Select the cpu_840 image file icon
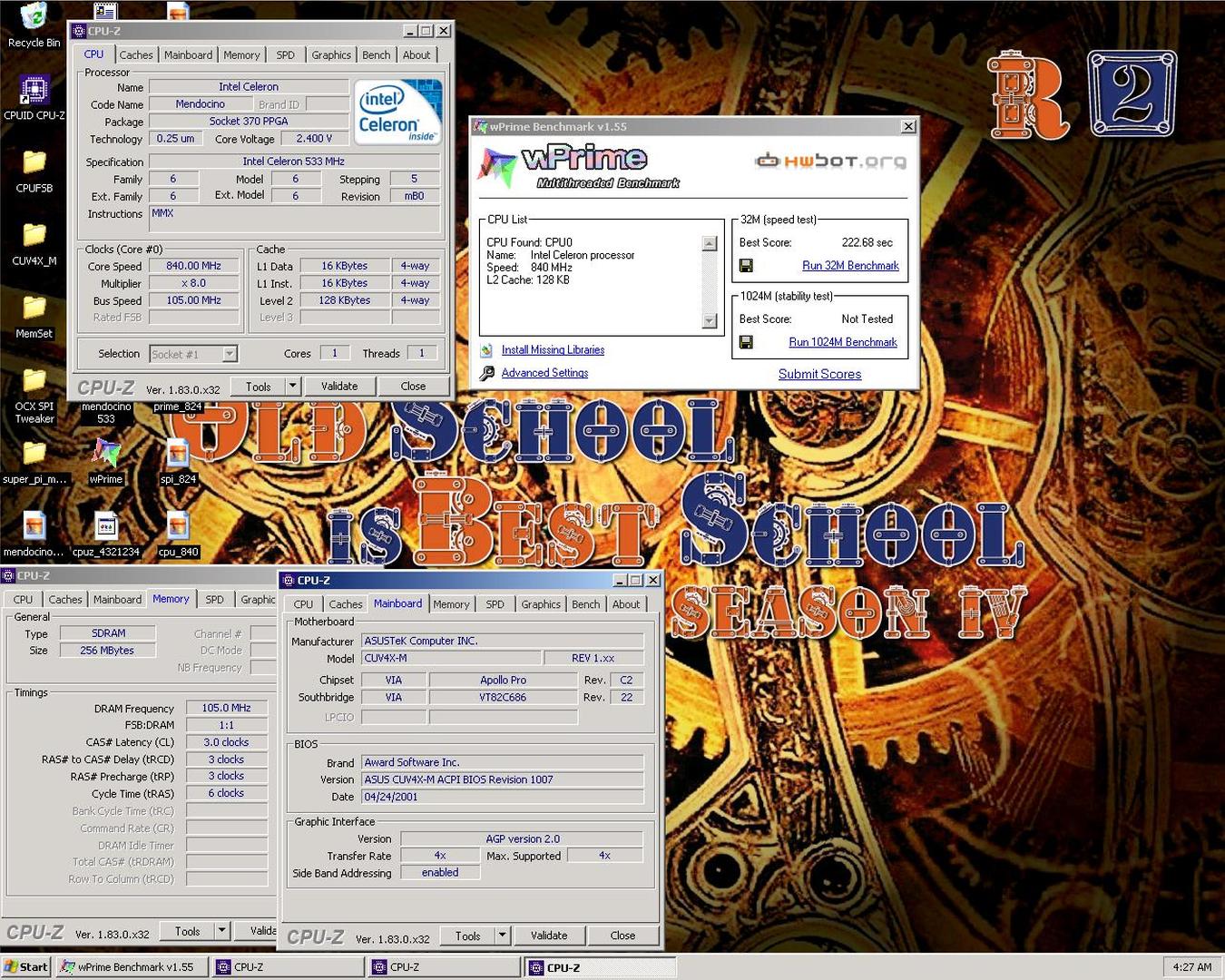Image resolution: width=1225 pixels, height=980 pixels. [178, 534]
